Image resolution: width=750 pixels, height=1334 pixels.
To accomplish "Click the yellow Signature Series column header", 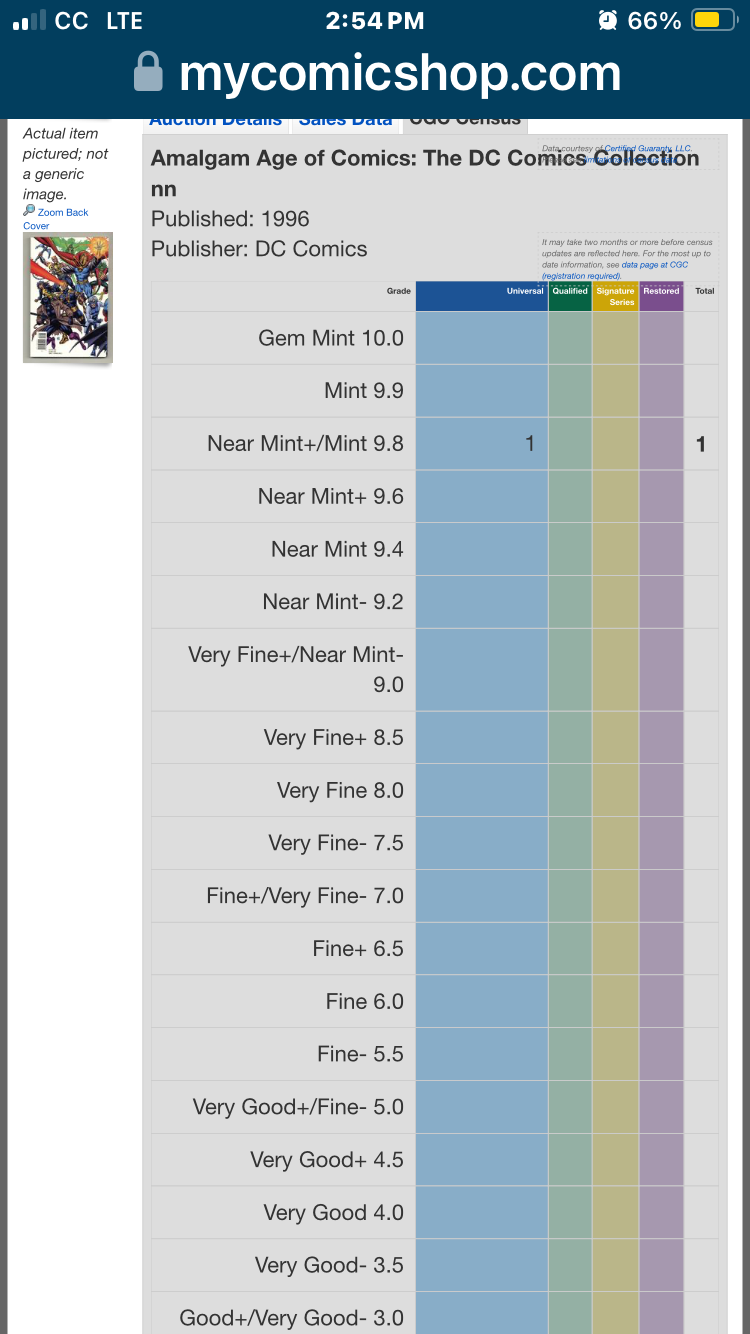I will click(615, 296).
